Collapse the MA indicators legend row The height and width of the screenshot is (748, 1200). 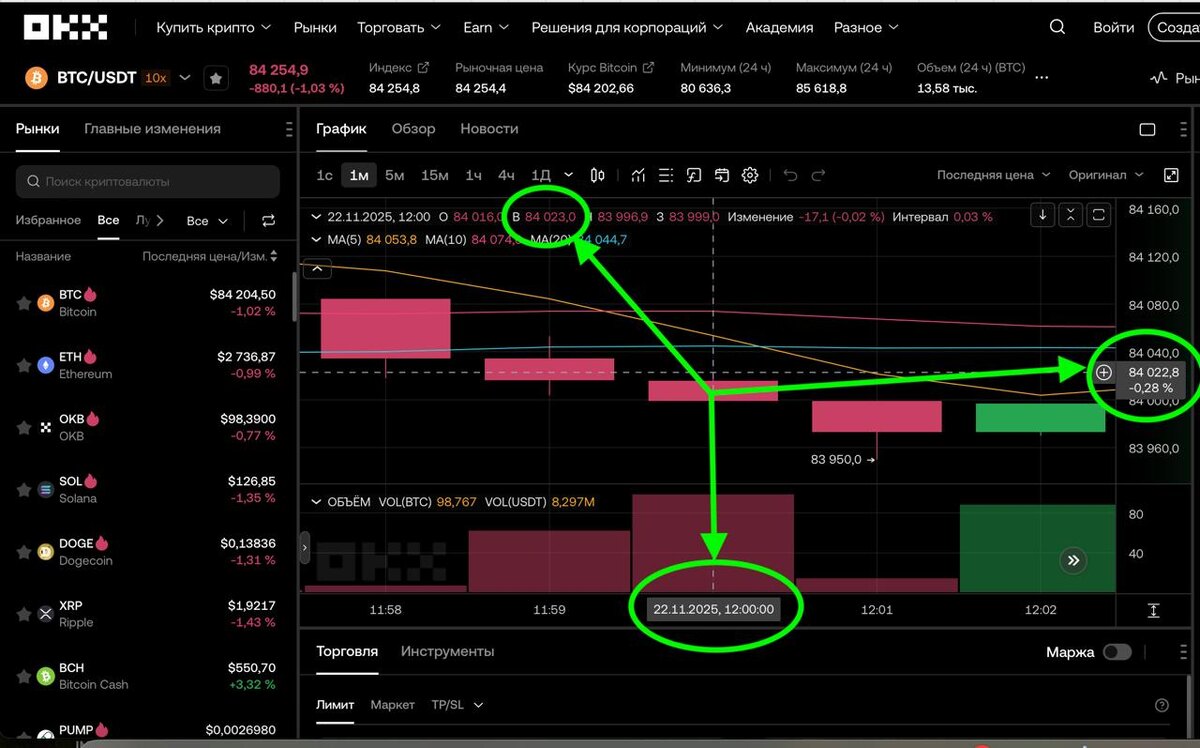[317, 240]
